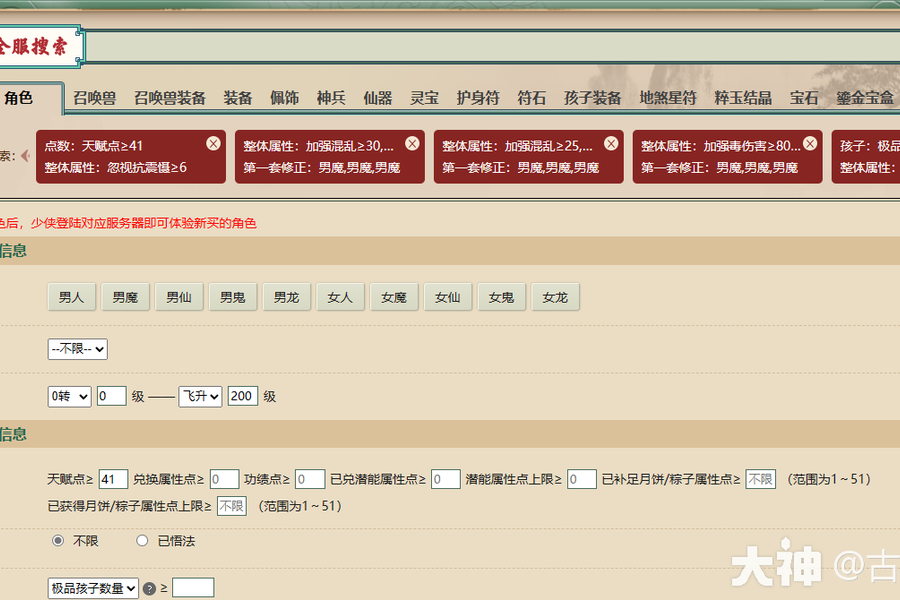Image resolution: width=900 pixels, height=600 pixels.
Task: Open the 宝石 tab
Action: pyautogui.click(x=804, y=98)
